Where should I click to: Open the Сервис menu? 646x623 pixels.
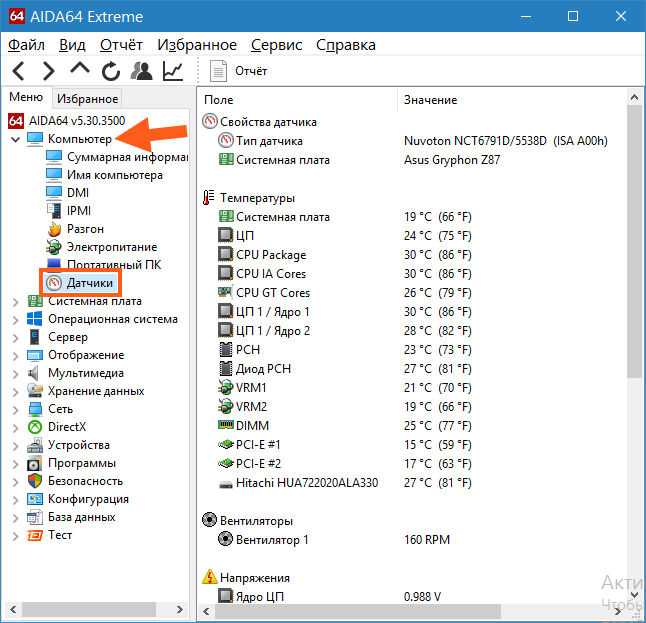[276, 44]
